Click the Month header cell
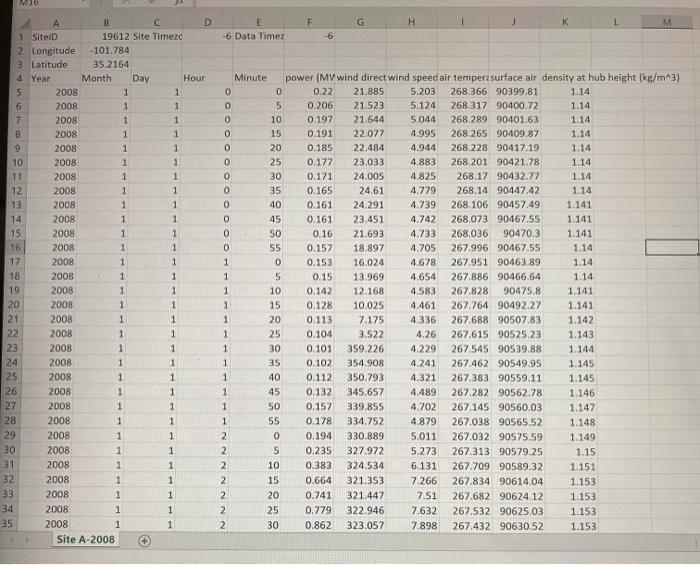This screenshot has height=565, width=700. tap(104, 79)
